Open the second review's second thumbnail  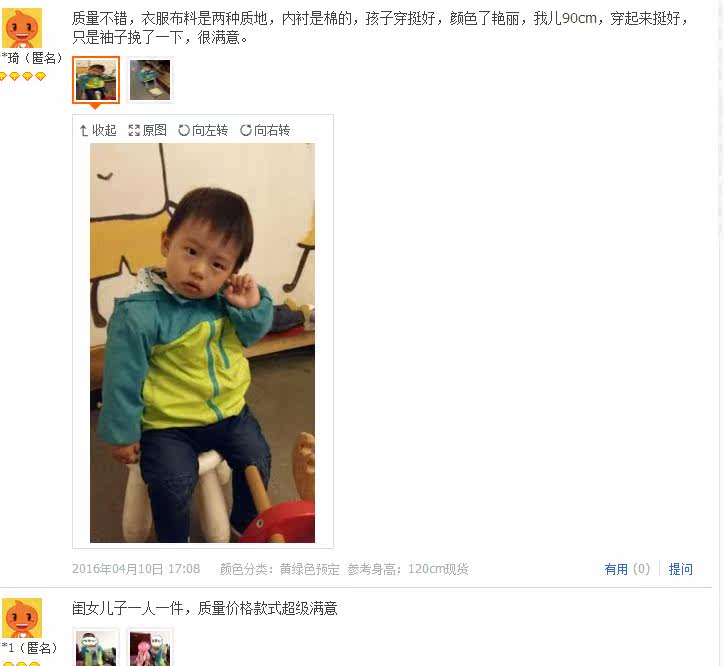[150, 648]
